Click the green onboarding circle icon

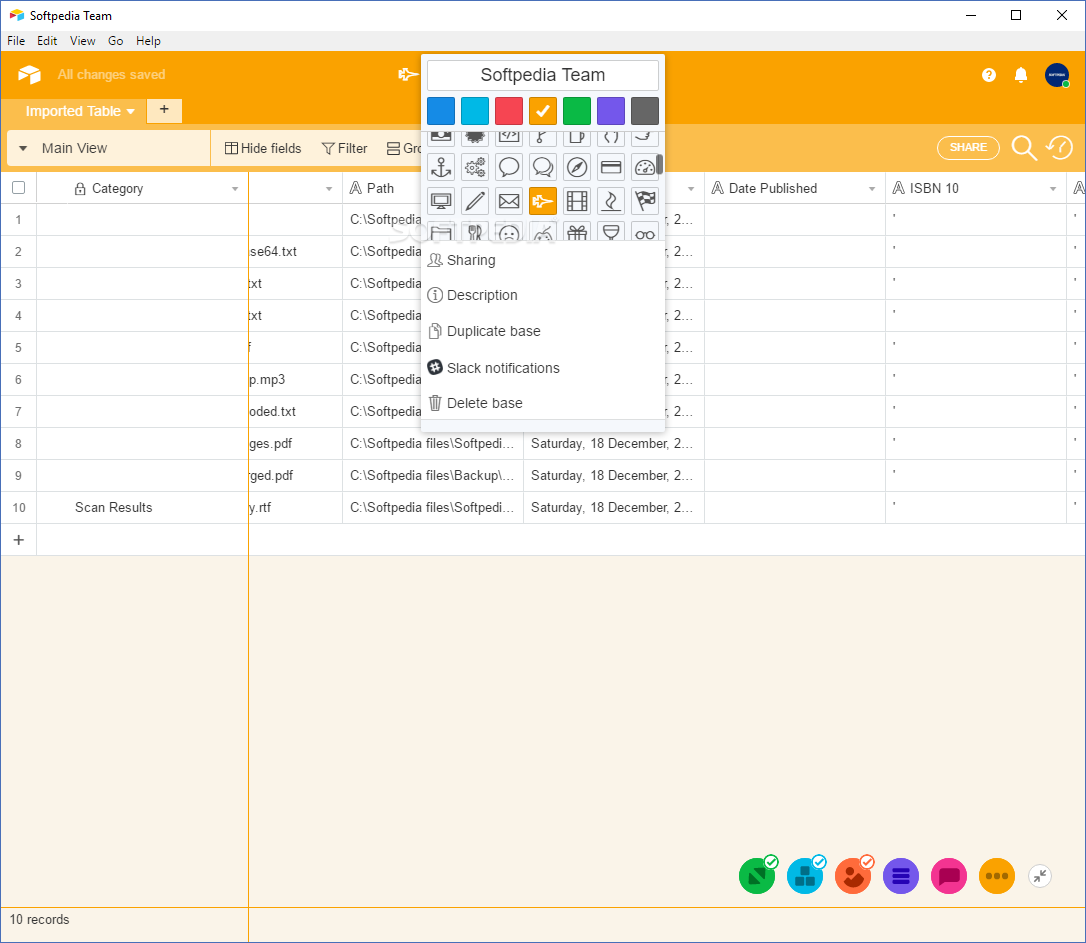[757, 876]
